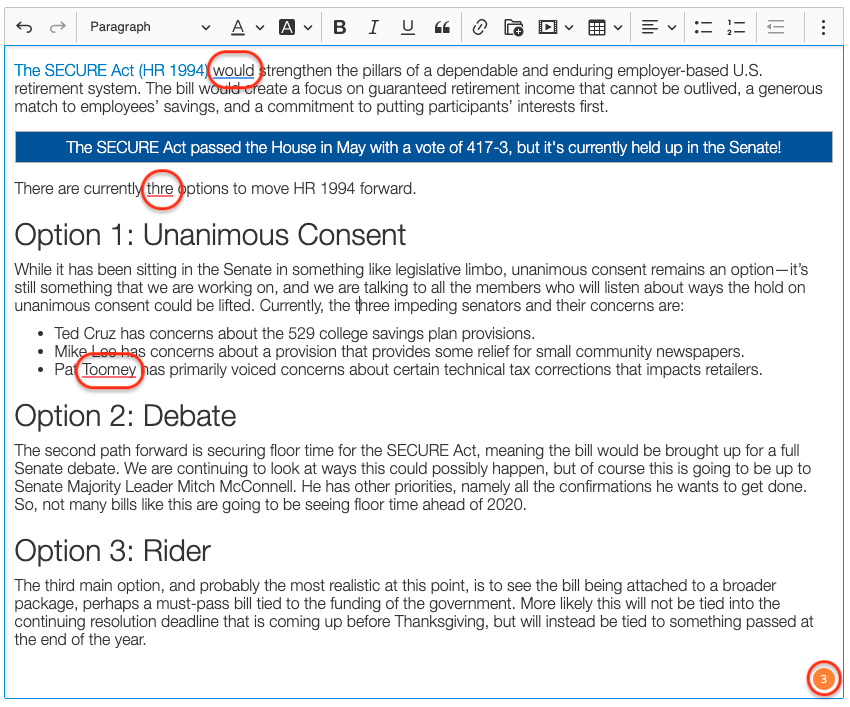850x707 pixels.
Task: Toggle underline formatting
Action: click(x=408, y=27)
